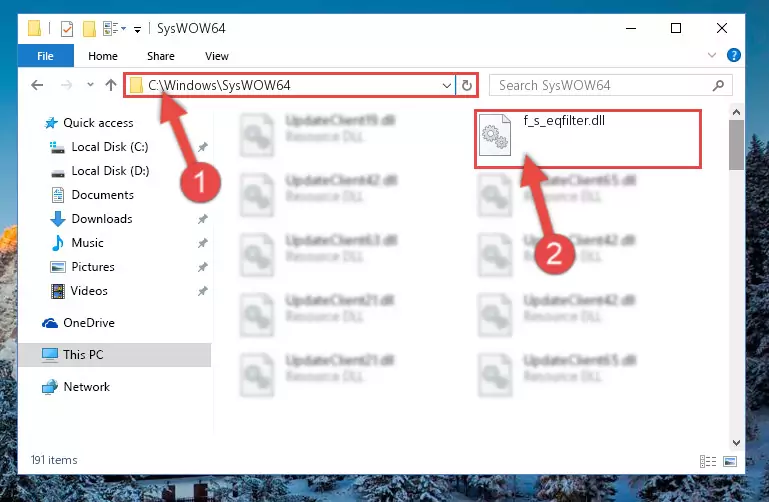Image resolution: width=769 pixels, height=502 pixels.
Task: Open the Customize Quick Access Toolbar dropdown
Action: (138, 29)
